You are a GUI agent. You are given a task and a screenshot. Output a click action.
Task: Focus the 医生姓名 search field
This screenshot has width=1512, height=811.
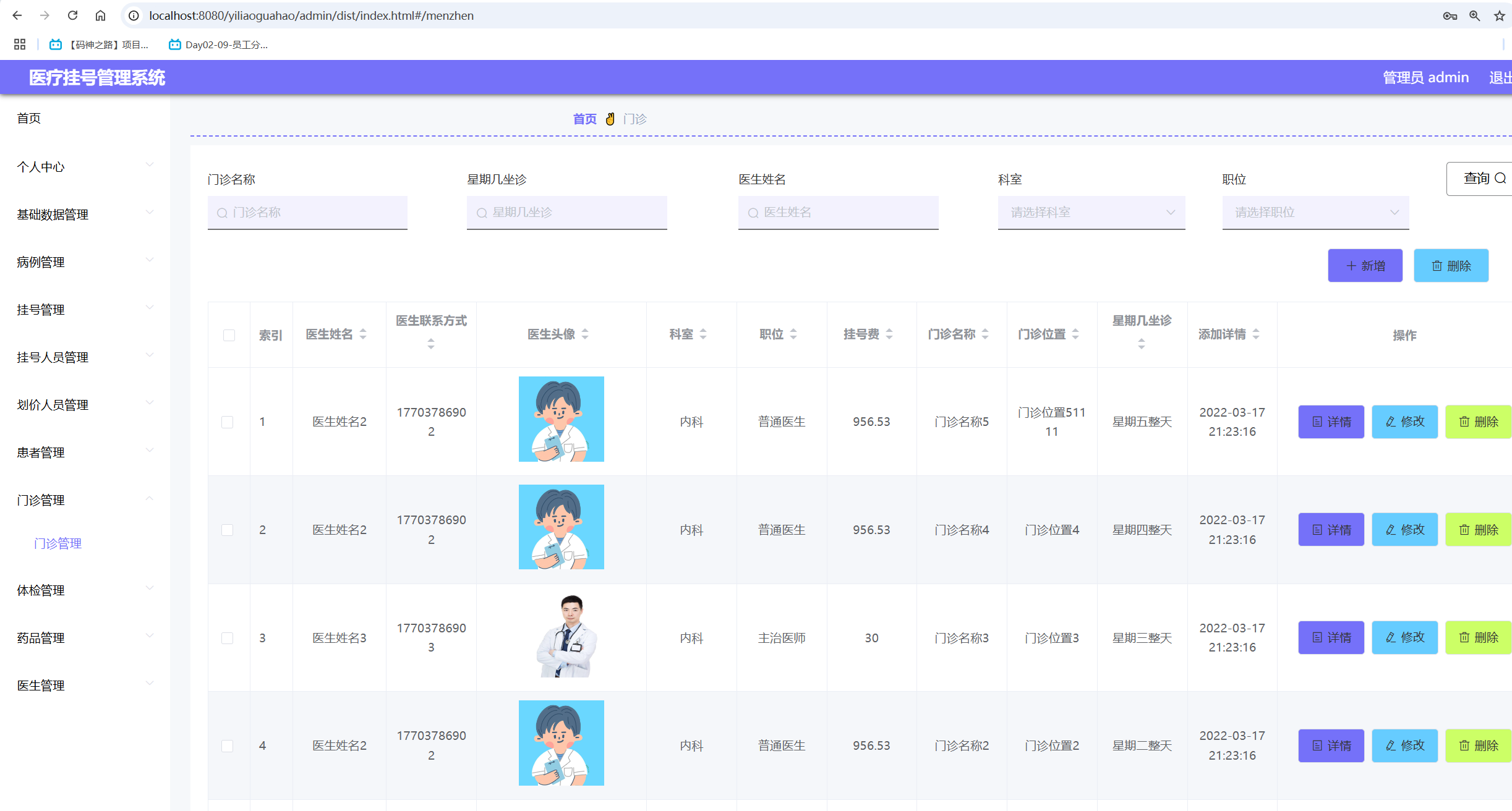(838, 213)
